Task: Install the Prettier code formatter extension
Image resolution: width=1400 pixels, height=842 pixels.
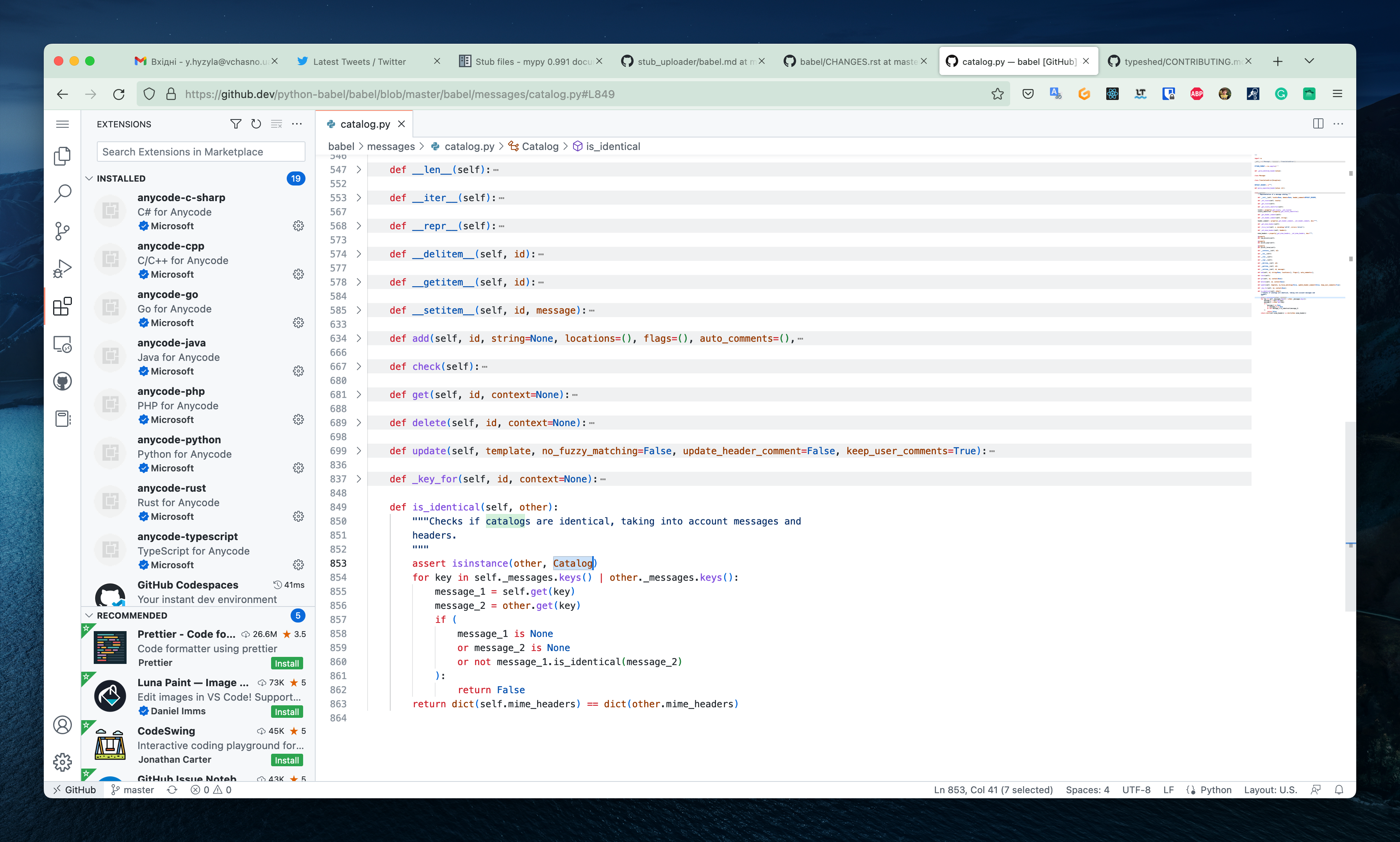Action: (x=287, y=663)
